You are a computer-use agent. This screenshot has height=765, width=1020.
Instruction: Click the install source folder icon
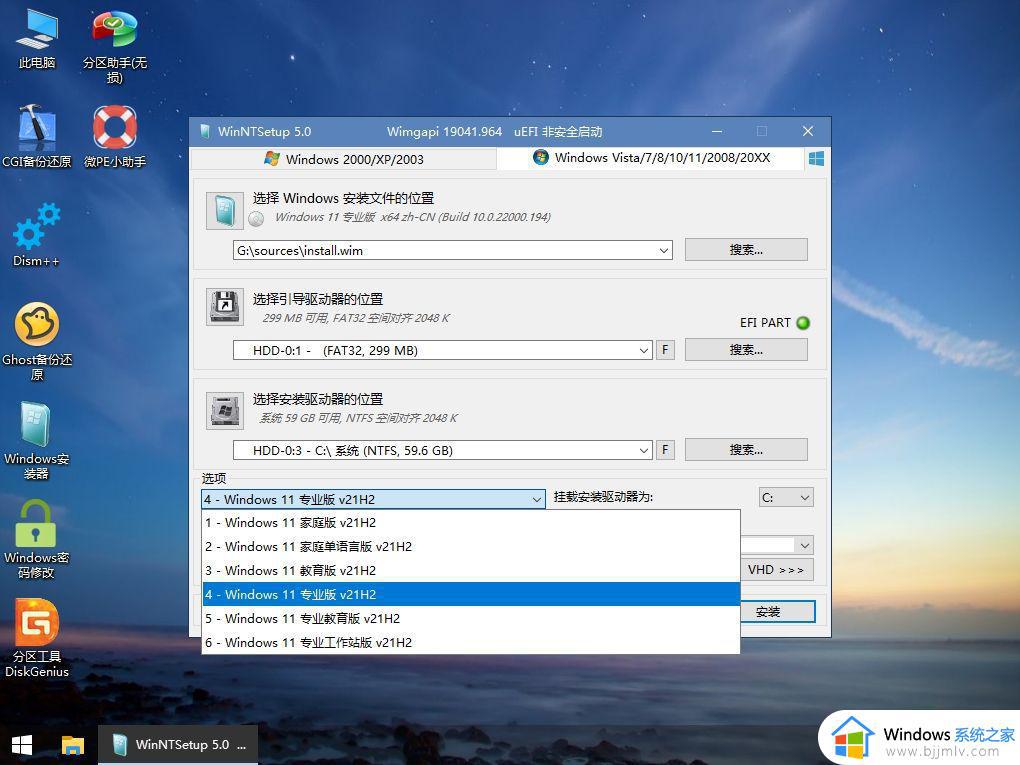click(224, 210)
